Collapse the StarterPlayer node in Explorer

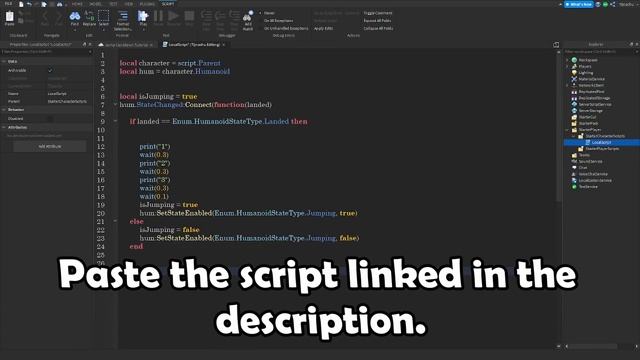point(567,130)
